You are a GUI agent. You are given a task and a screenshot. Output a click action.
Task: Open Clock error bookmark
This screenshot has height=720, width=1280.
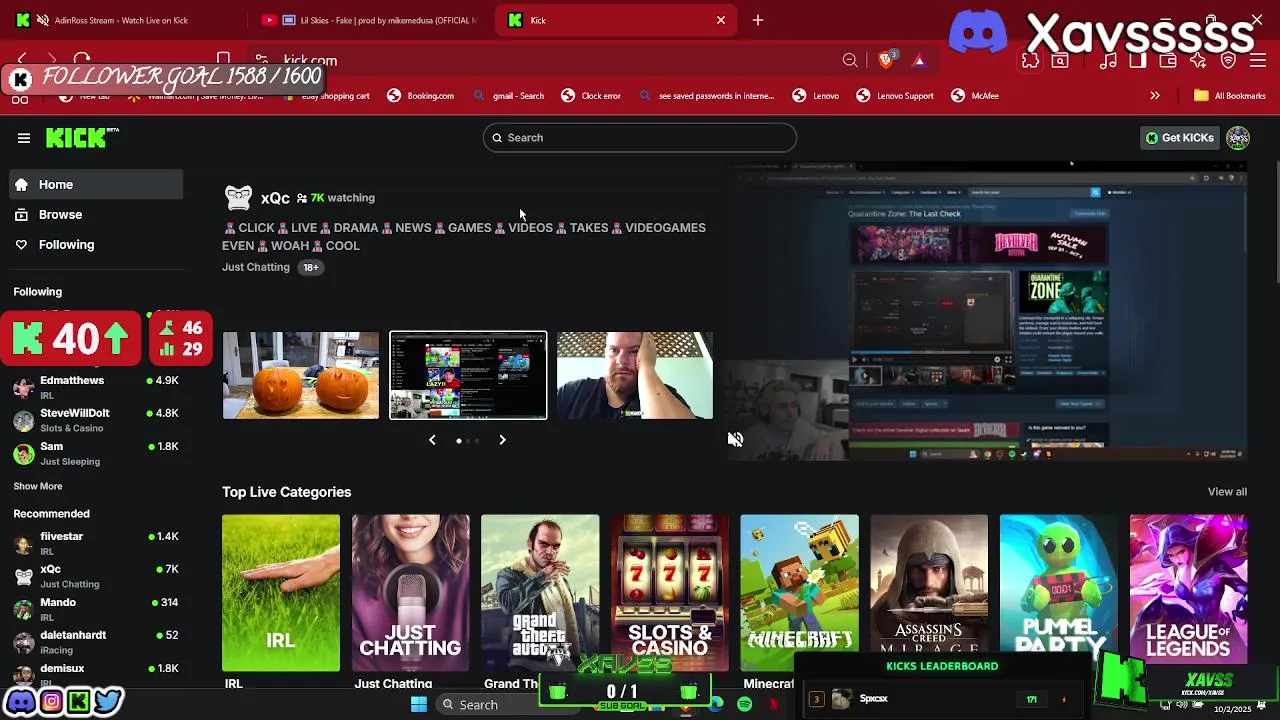coord(591,96)
